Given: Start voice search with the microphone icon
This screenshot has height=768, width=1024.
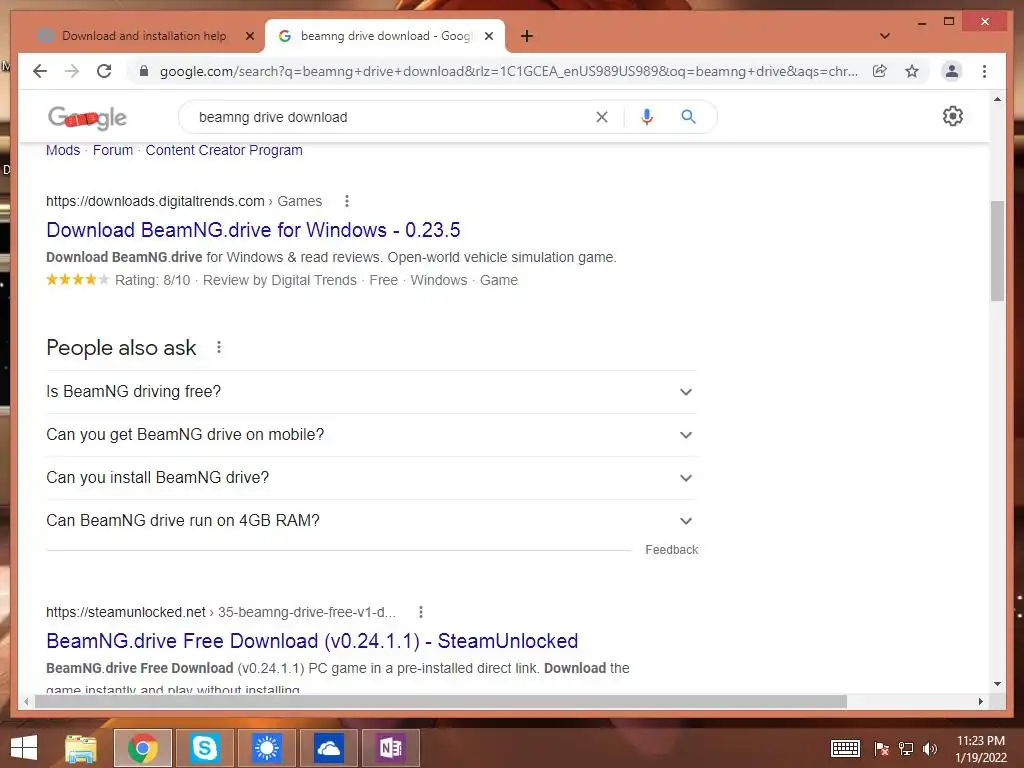Looking at the screenshot, I should point(647,117).
